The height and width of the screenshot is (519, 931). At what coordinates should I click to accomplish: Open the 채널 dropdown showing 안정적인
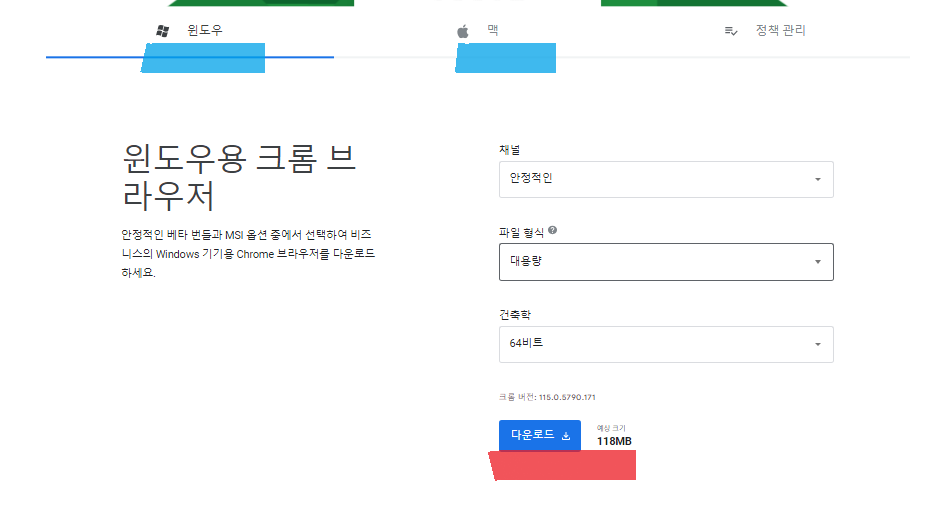click(666, 179)
